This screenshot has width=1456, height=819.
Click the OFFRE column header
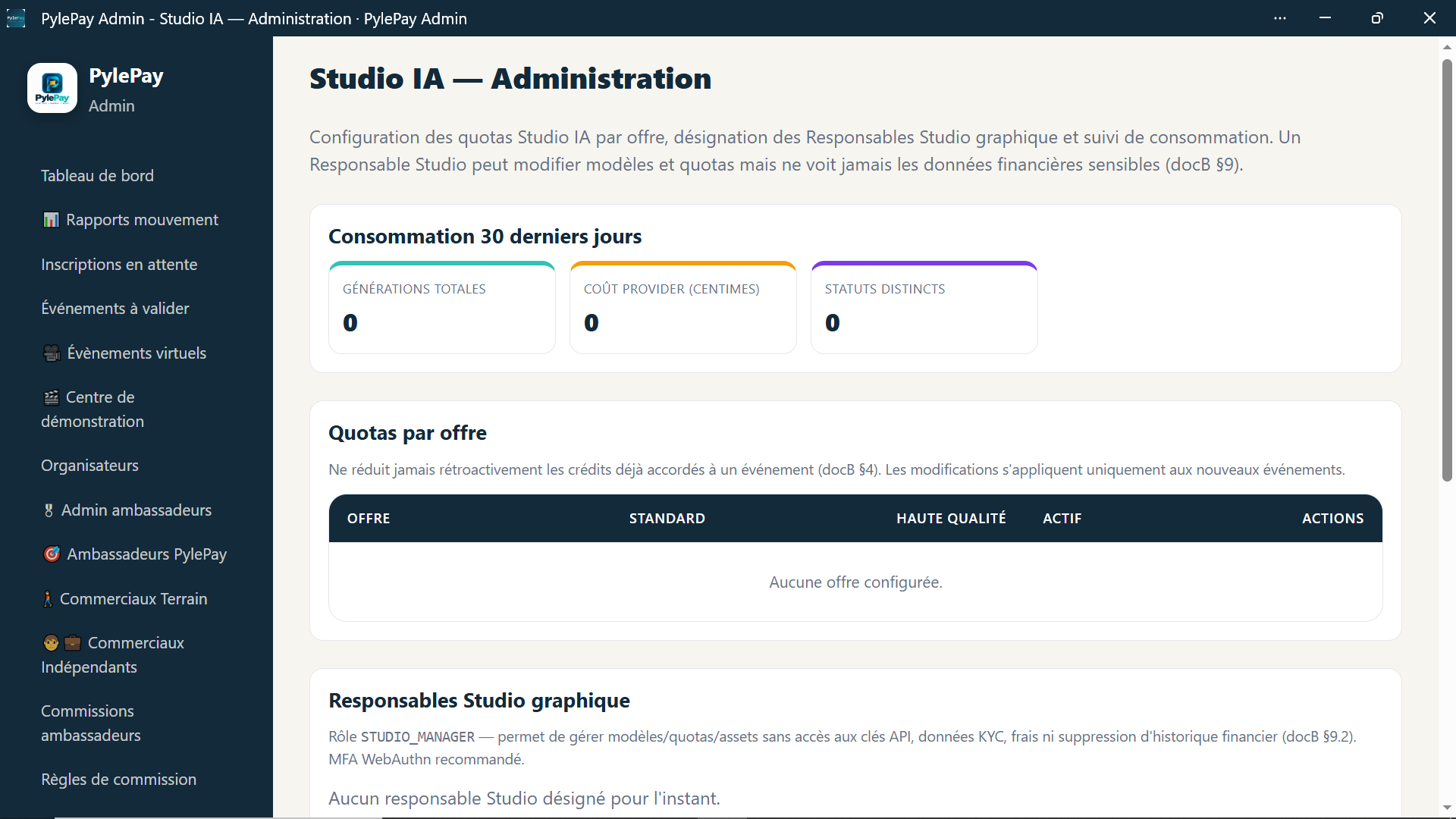click(369, 519)
